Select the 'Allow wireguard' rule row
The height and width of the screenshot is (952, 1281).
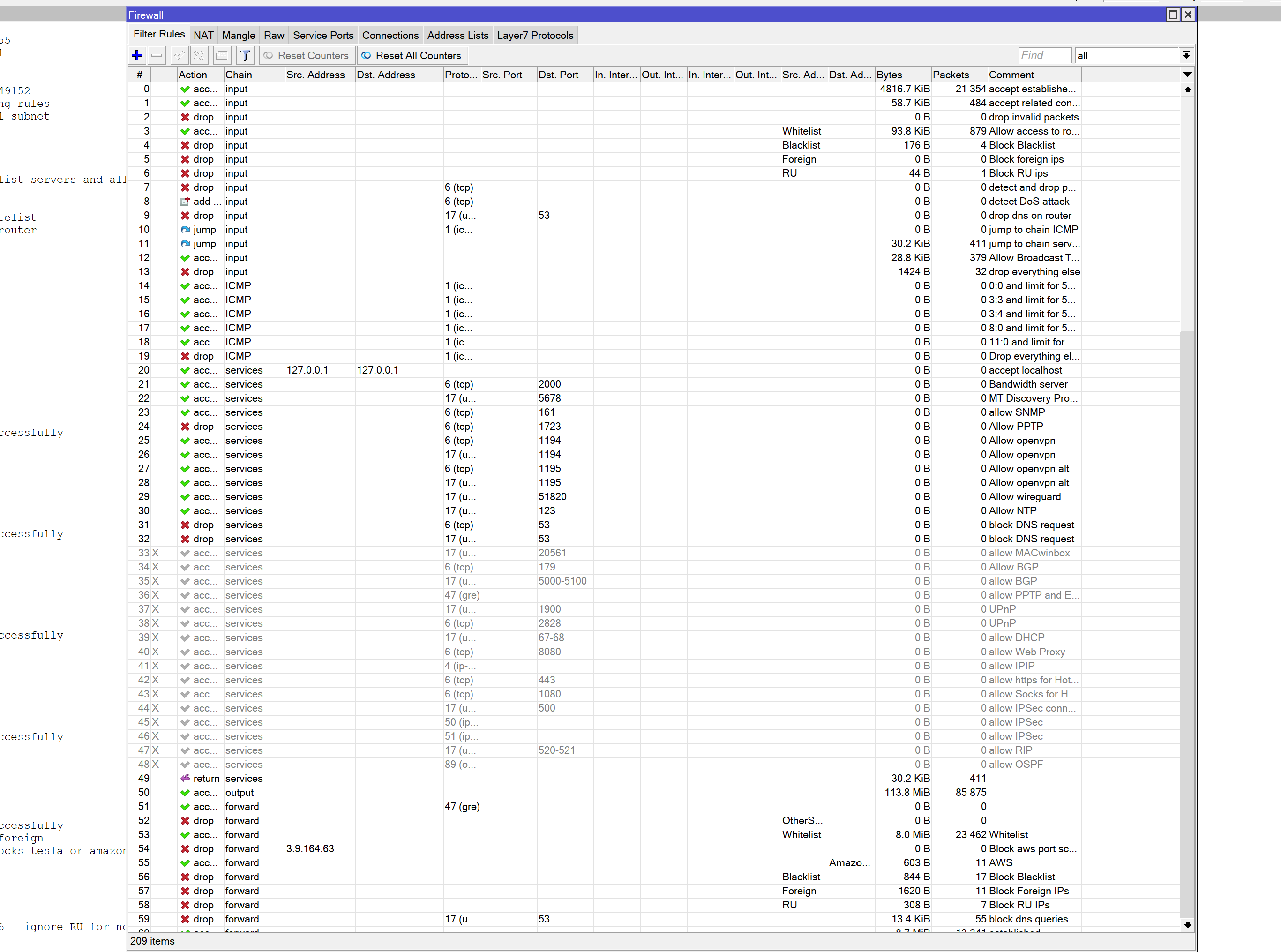point(654,497)
